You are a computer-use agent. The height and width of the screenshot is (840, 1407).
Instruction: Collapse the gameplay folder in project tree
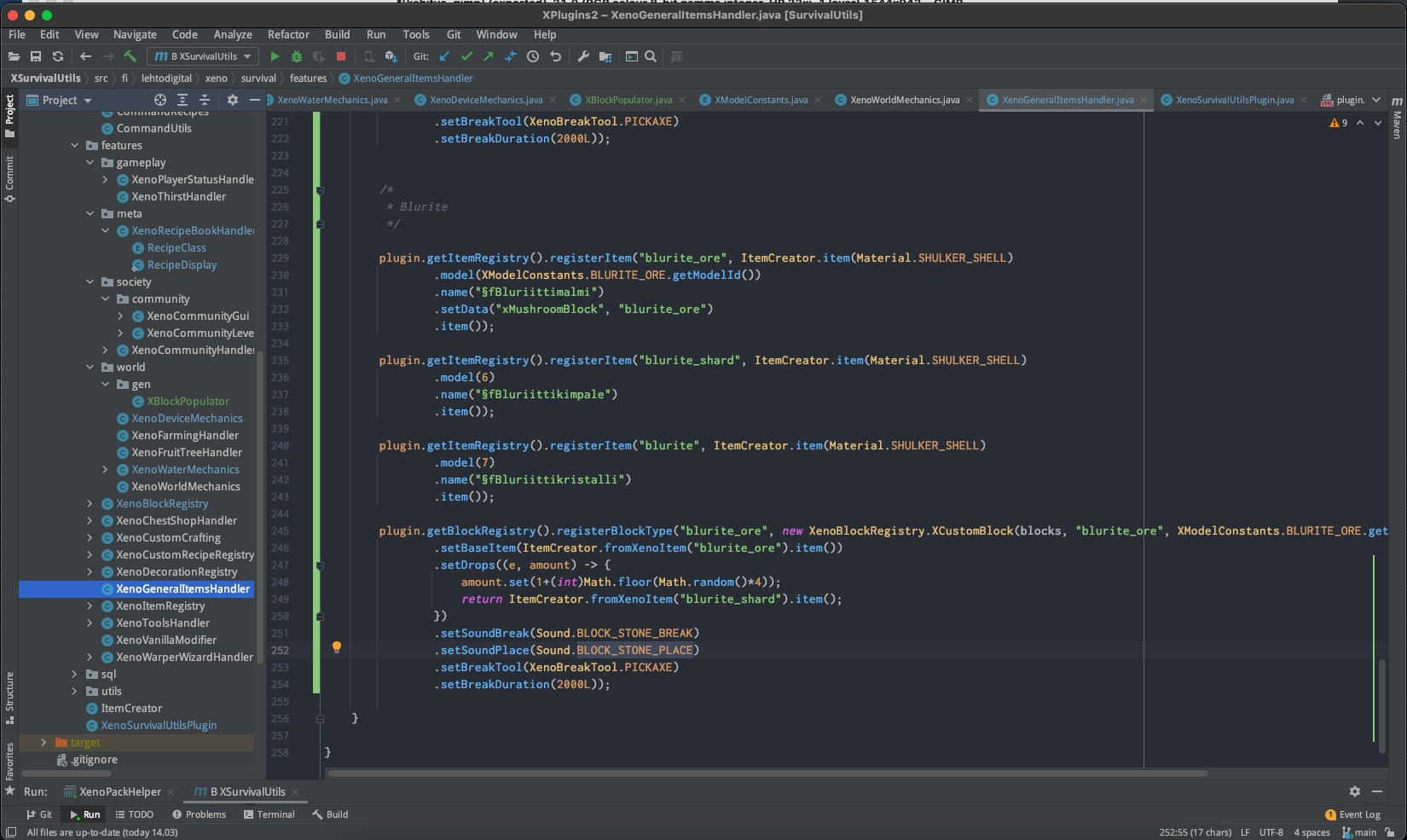coord(90,163)
